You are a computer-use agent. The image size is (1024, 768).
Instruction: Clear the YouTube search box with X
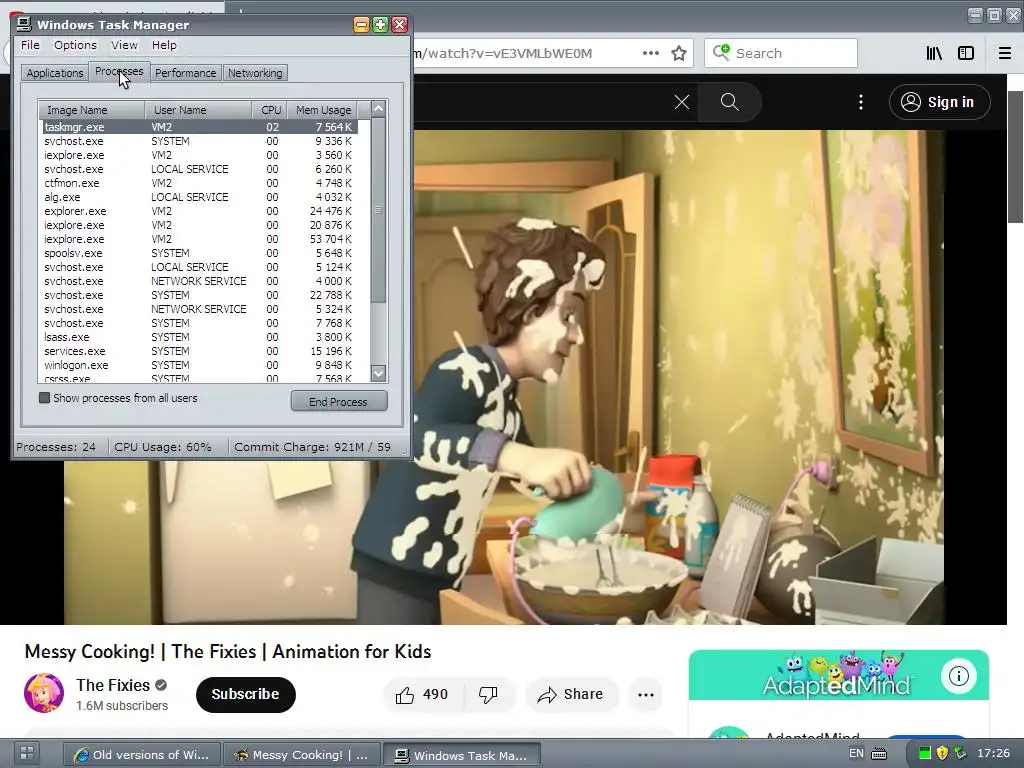(x=682, y=102)
